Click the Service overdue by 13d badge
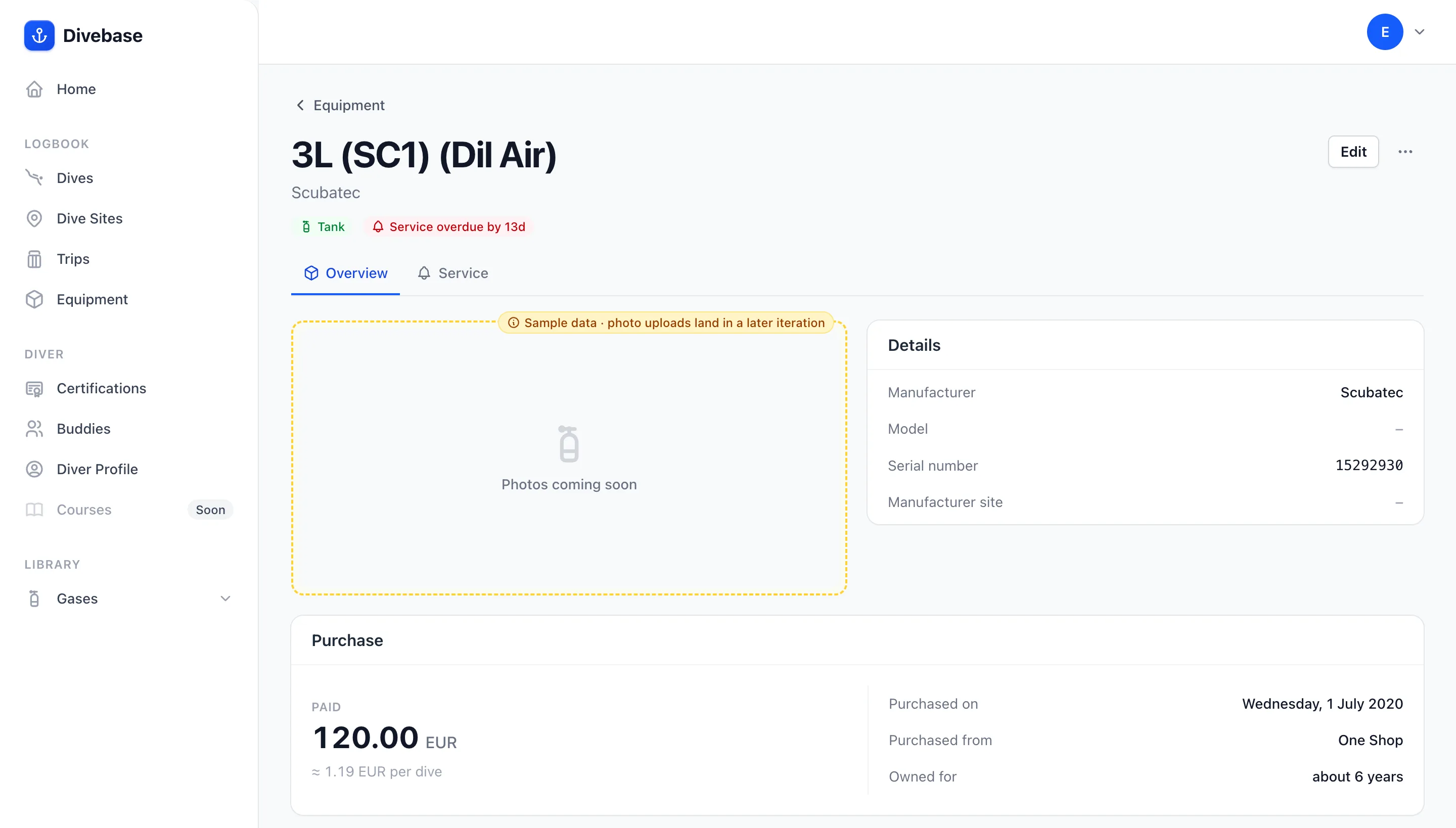The image size is (1456, 828). pos(449,227)
